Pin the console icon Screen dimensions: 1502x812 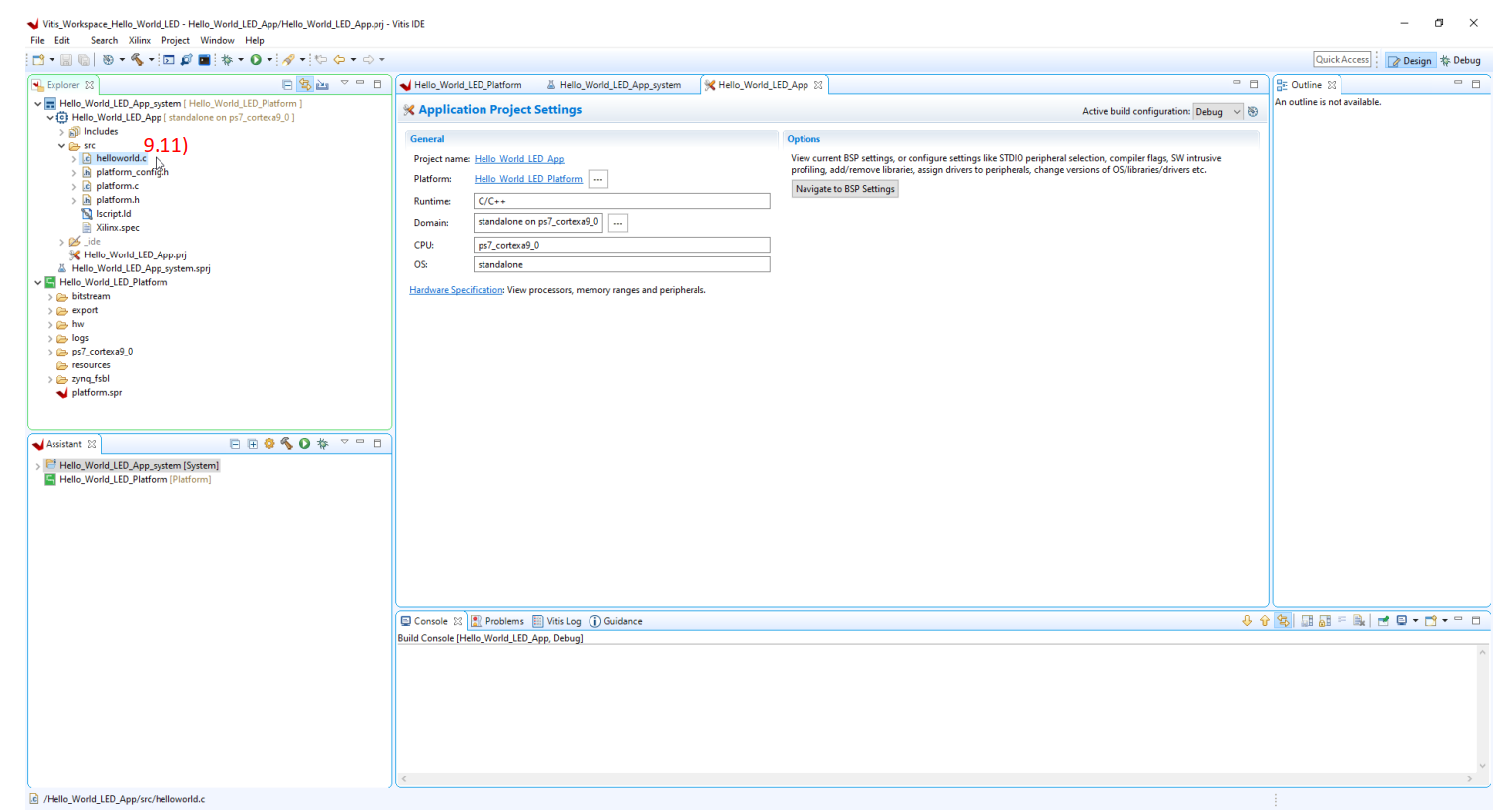(x=1383, y=621)
